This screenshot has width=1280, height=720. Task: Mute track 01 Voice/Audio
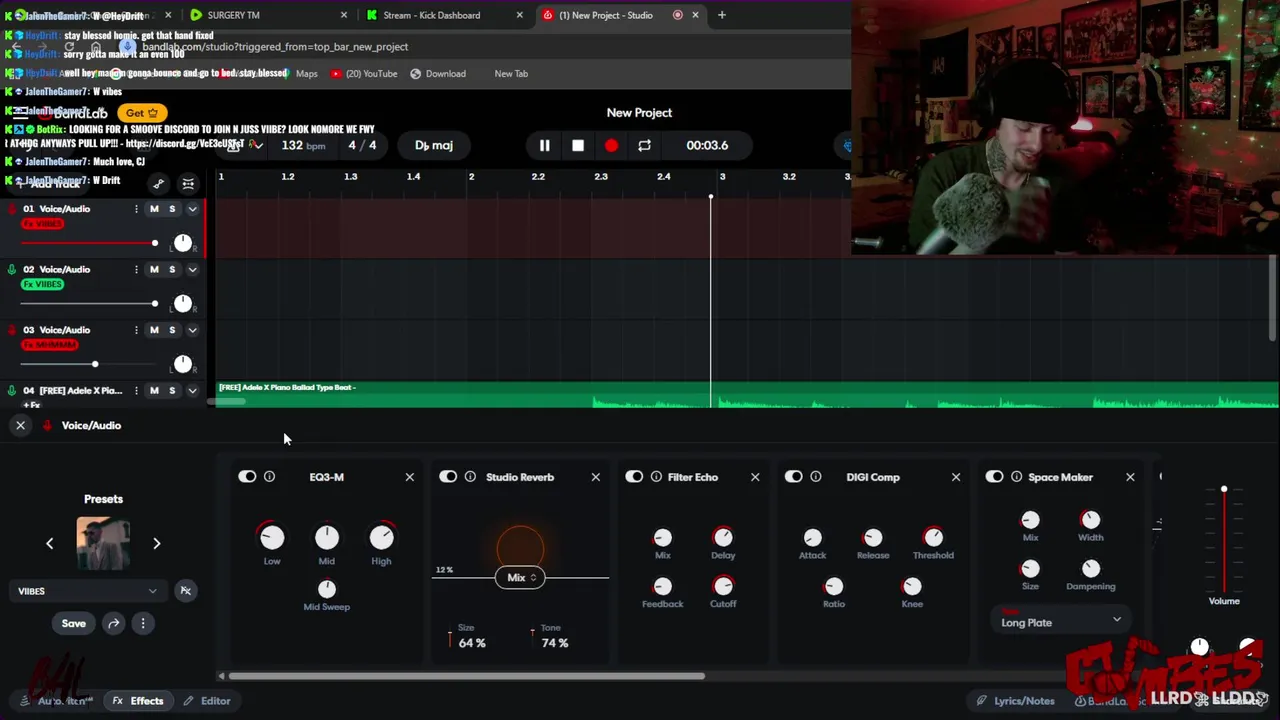point(154,209)
